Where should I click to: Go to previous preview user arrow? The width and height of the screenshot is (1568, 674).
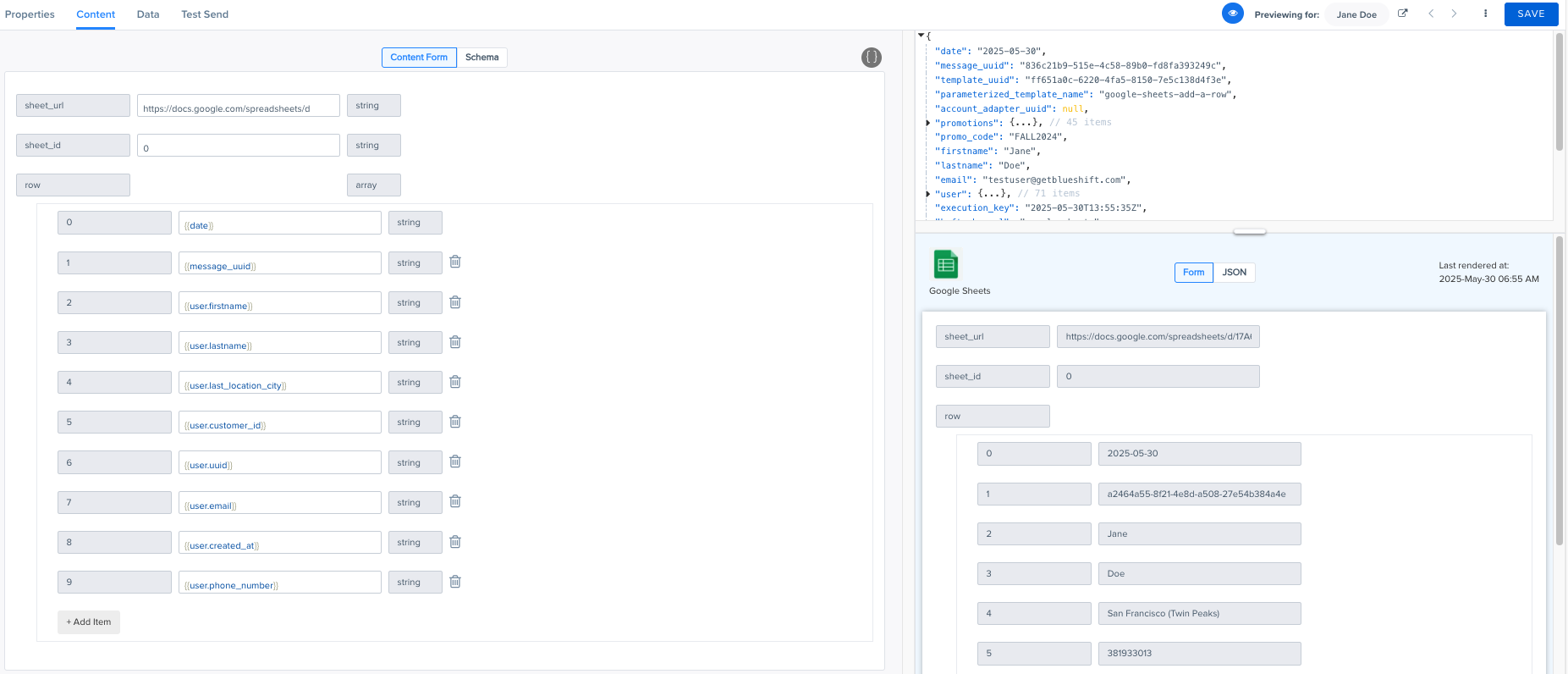click(x=1431, y=14)
